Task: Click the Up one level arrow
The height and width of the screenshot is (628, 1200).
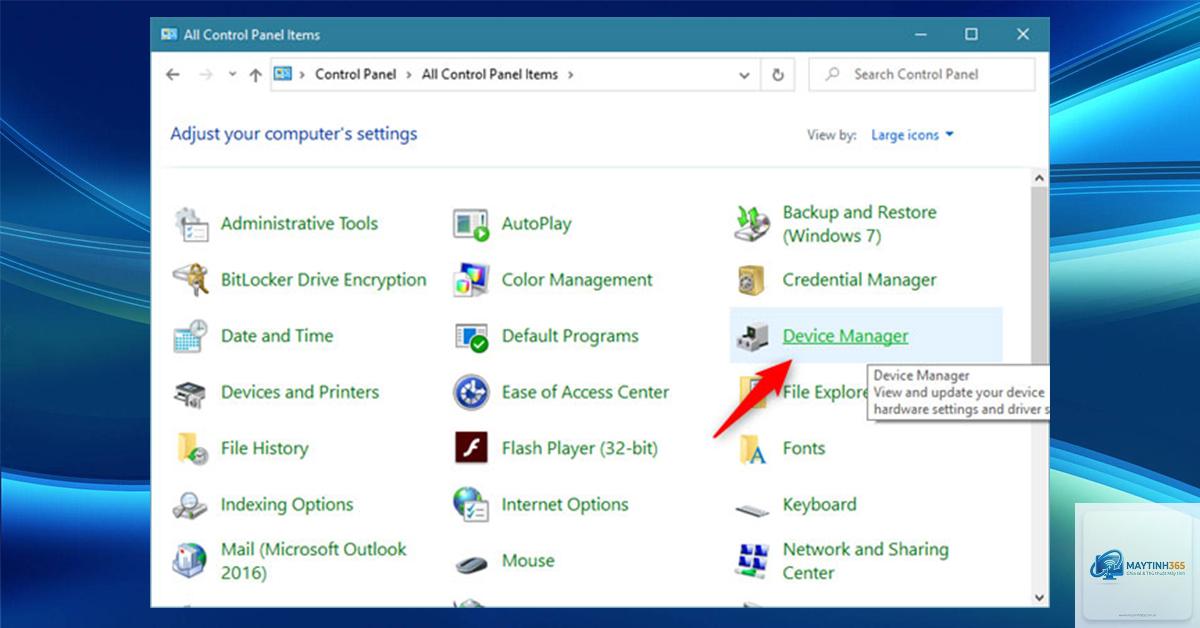Action: [x=255, y=74]
